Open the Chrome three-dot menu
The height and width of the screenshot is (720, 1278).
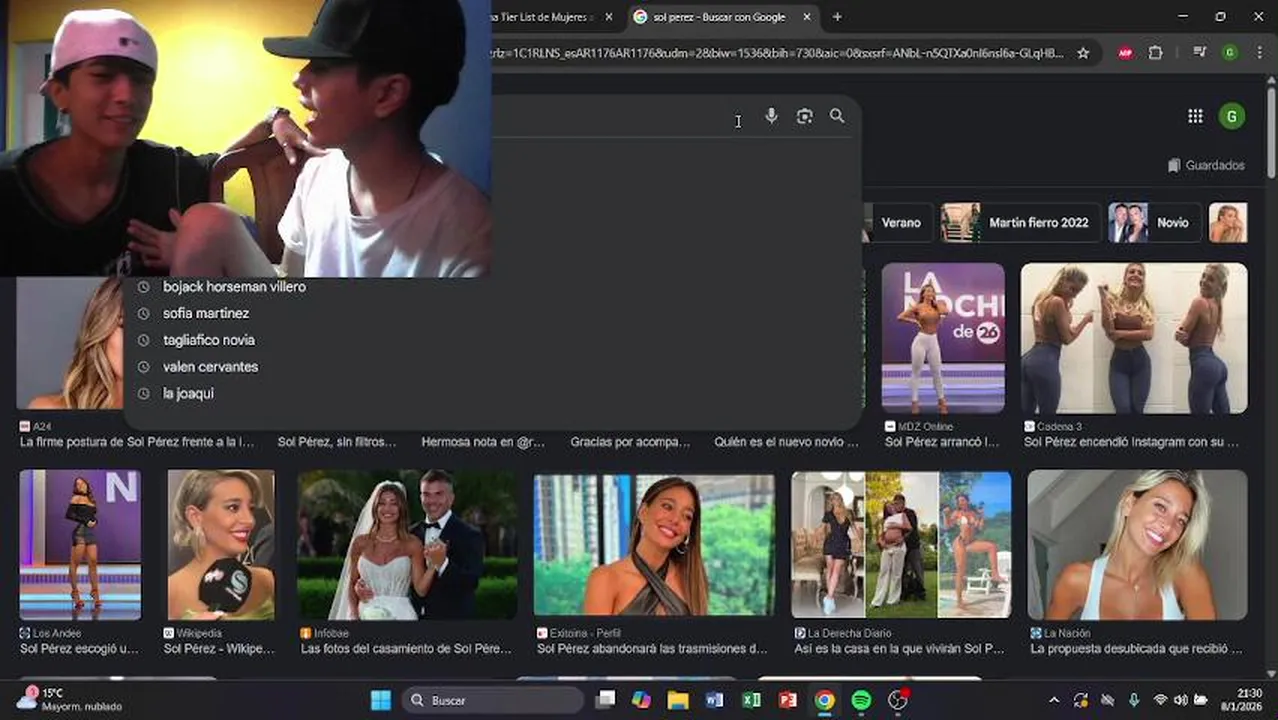(x=1259, y=53)
